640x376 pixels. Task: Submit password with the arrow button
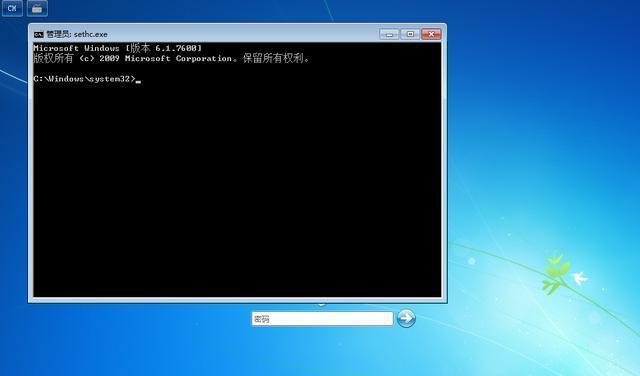[x=406, y=318]
